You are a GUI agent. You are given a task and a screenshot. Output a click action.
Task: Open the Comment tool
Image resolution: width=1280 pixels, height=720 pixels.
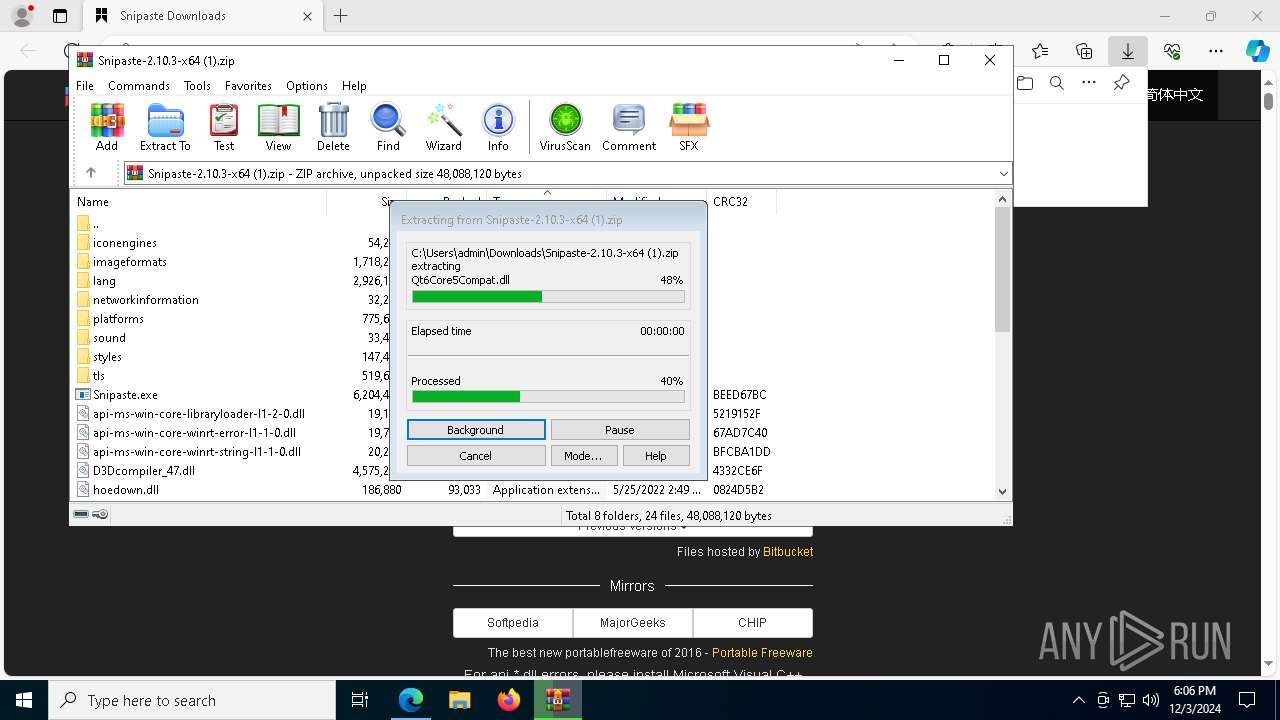pos(629,127)
